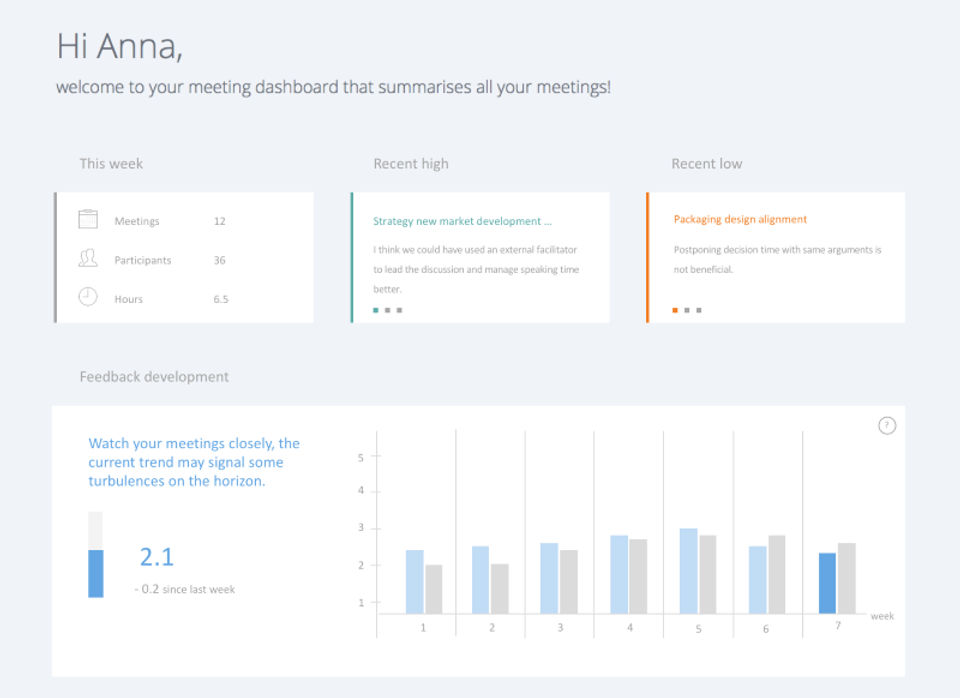Open the Packaging design alignment link
The height and width of the screenshot is (698, 960).
740,219
